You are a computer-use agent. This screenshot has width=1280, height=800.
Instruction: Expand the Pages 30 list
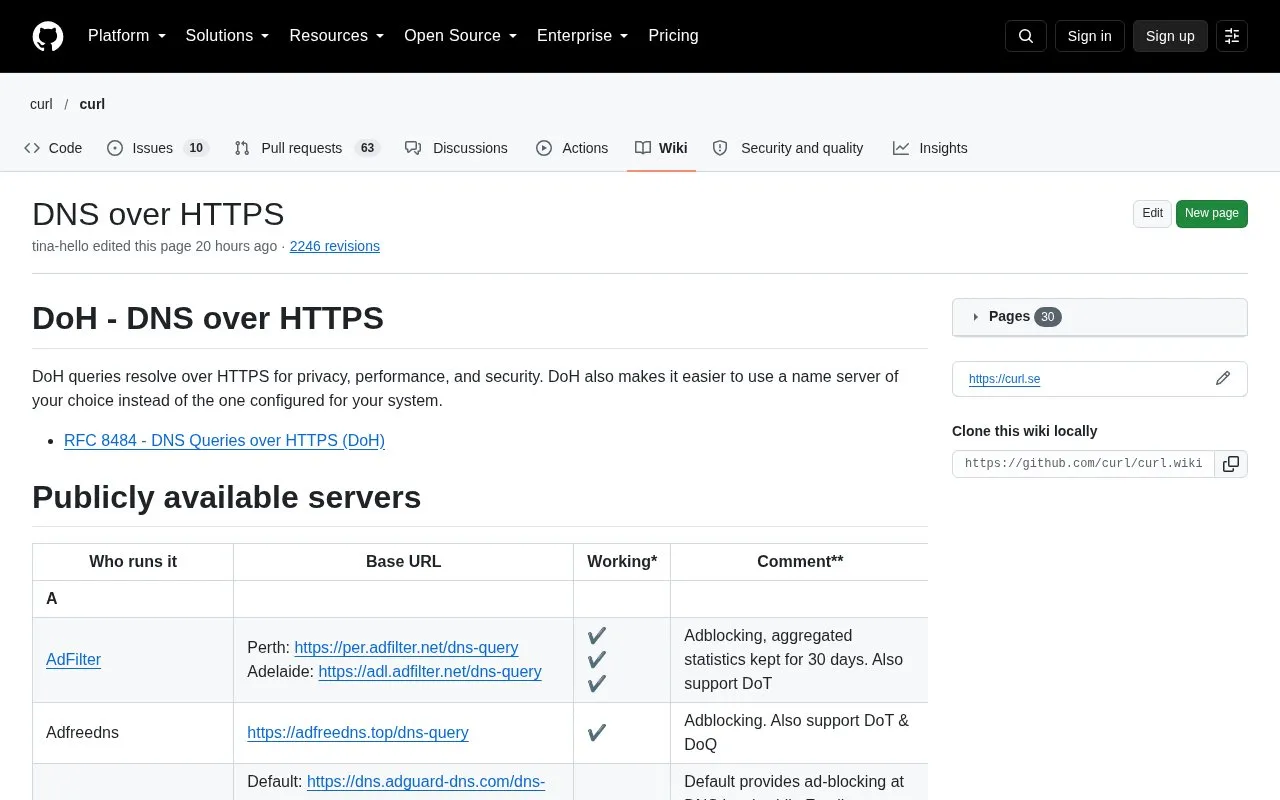pyautogui.click(x=1099, y=316)
